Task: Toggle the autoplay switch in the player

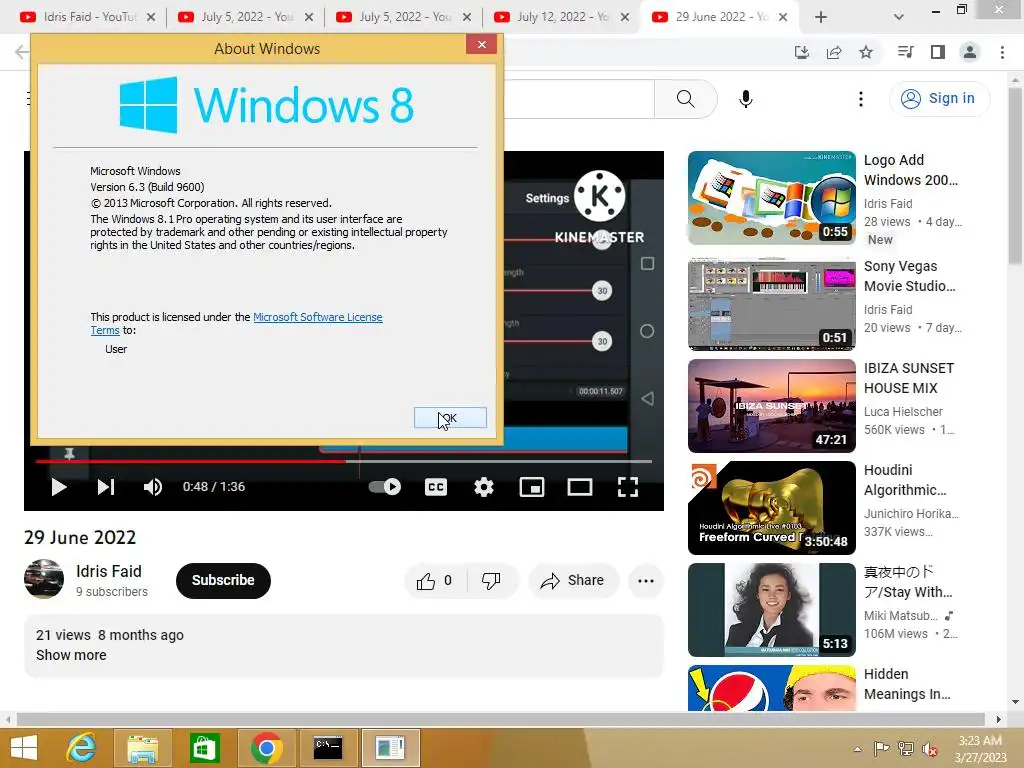Action: point(385,487)
